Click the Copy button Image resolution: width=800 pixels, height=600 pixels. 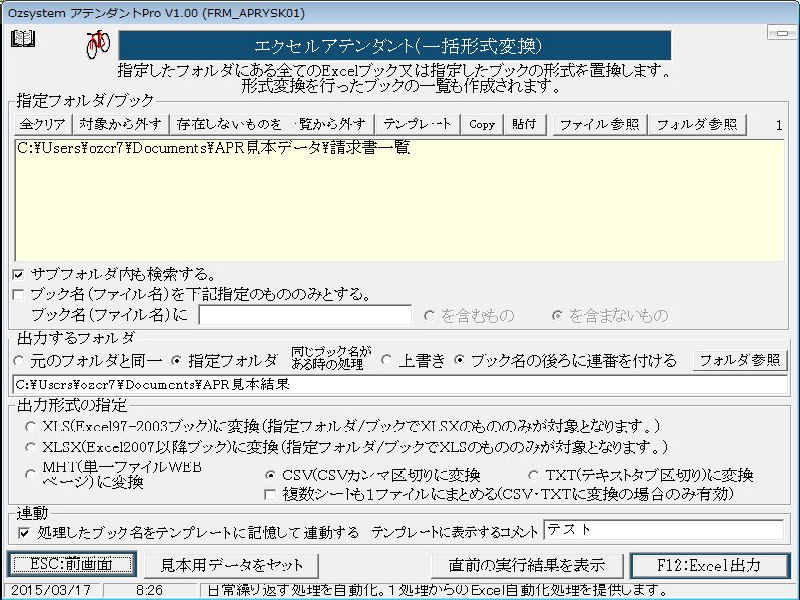(x=482, y=124)
